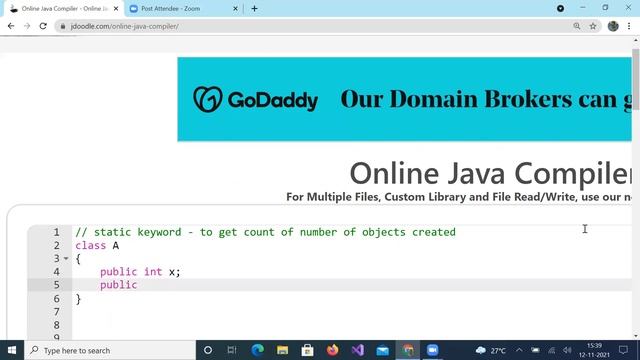Open the Windows Start menu
Viewport: 640px width, 360px height.
click(12, 350)
